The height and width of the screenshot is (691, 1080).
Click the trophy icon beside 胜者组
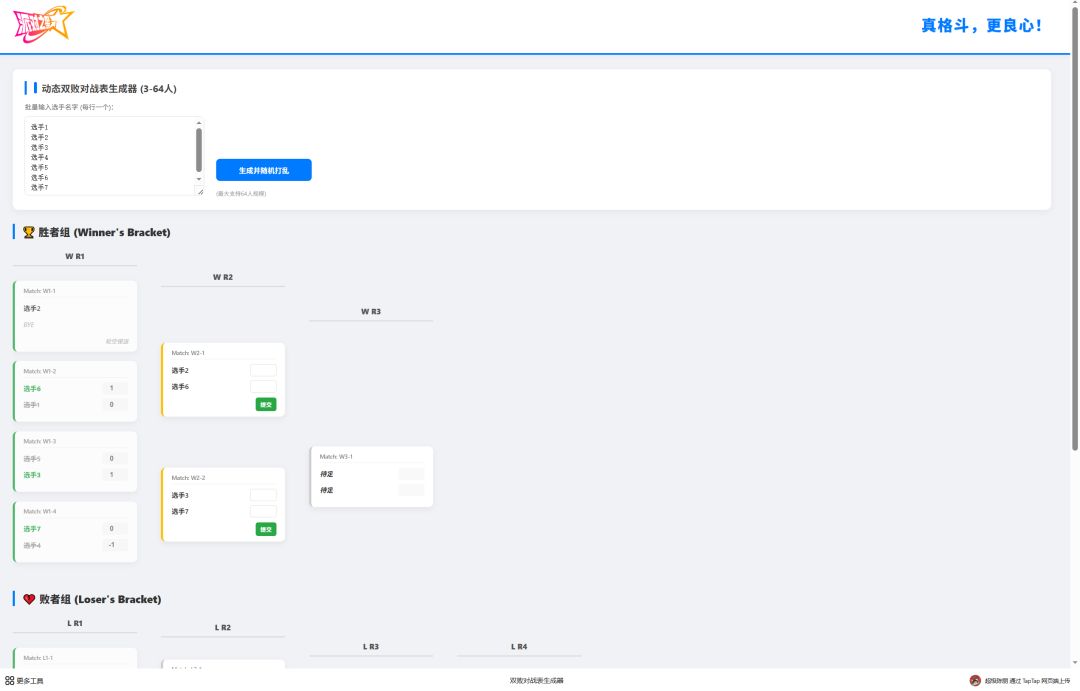point(28,232)
